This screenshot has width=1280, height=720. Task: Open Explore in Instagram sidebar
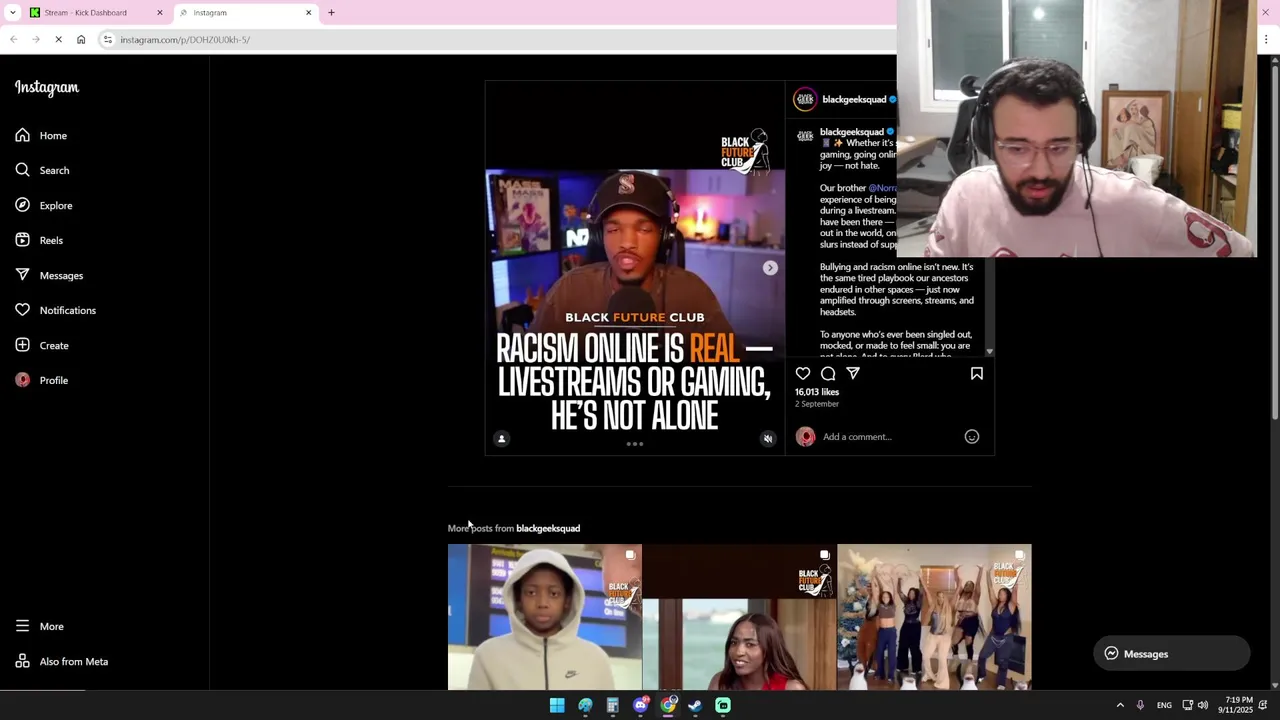tap(43, 206)
